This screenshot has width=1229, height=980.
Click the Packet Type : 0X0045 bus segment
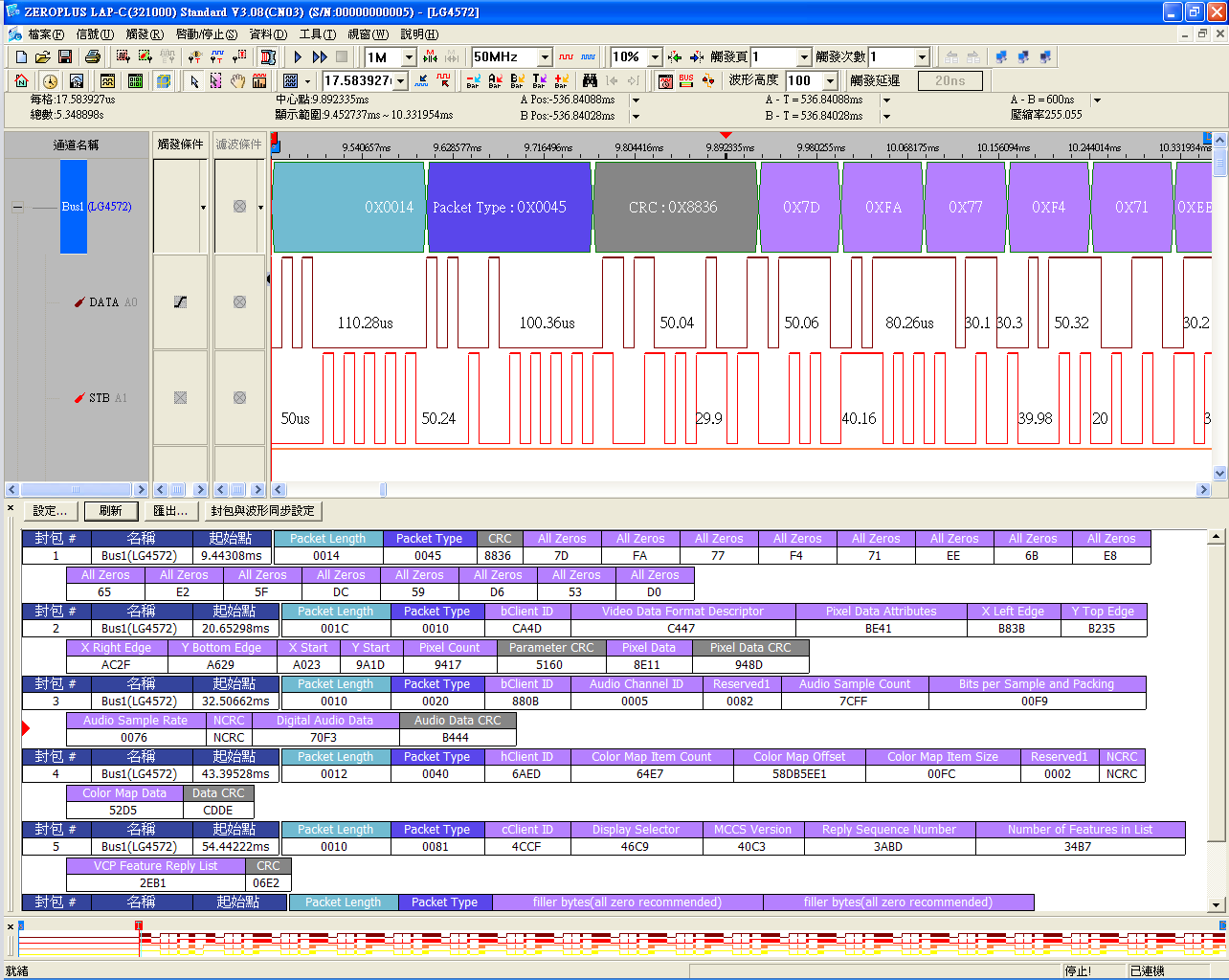[x=509, y=207]
